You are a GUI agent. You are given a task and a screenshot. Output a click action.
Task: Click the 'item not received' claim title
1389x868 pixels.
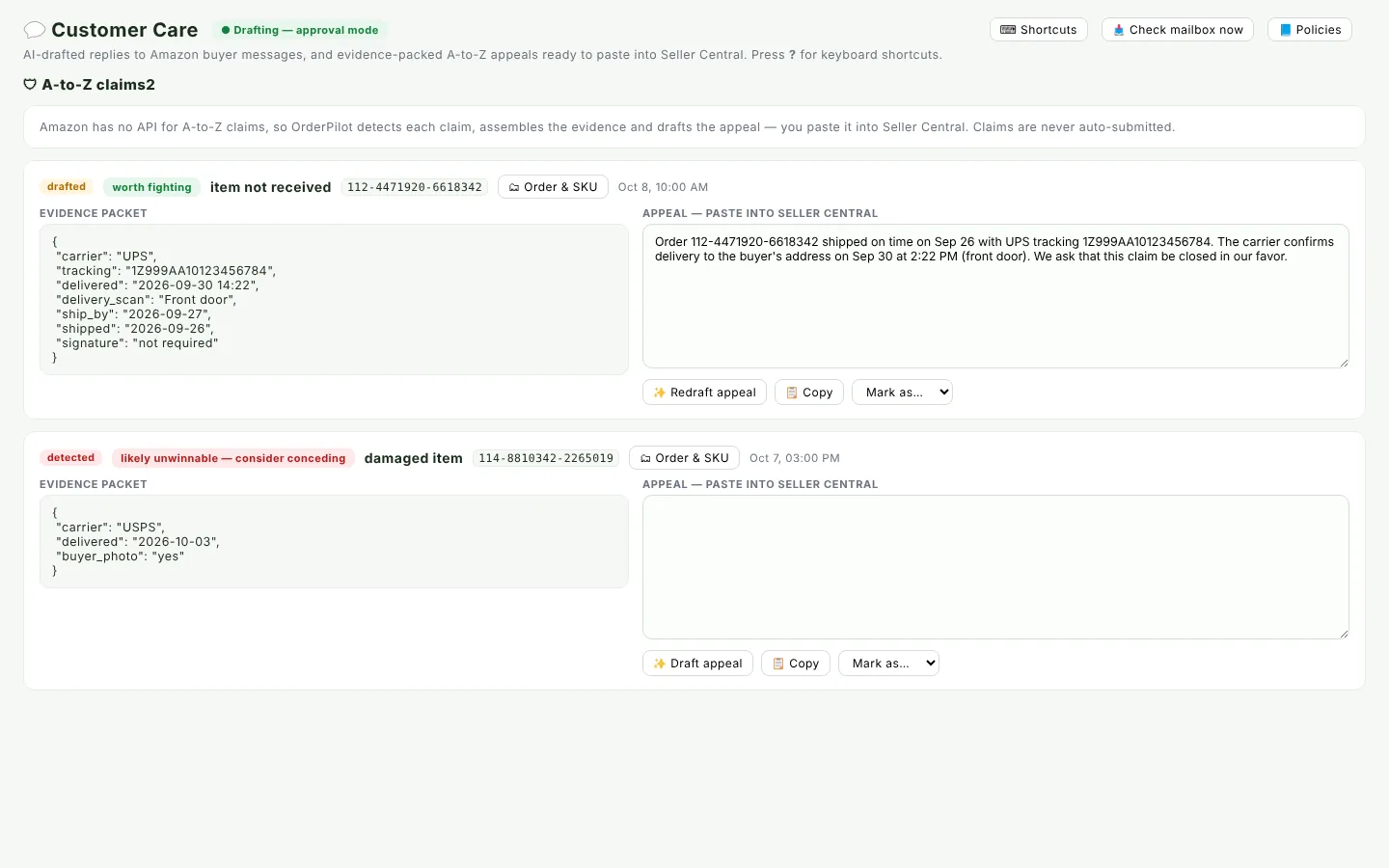(270, 187)
